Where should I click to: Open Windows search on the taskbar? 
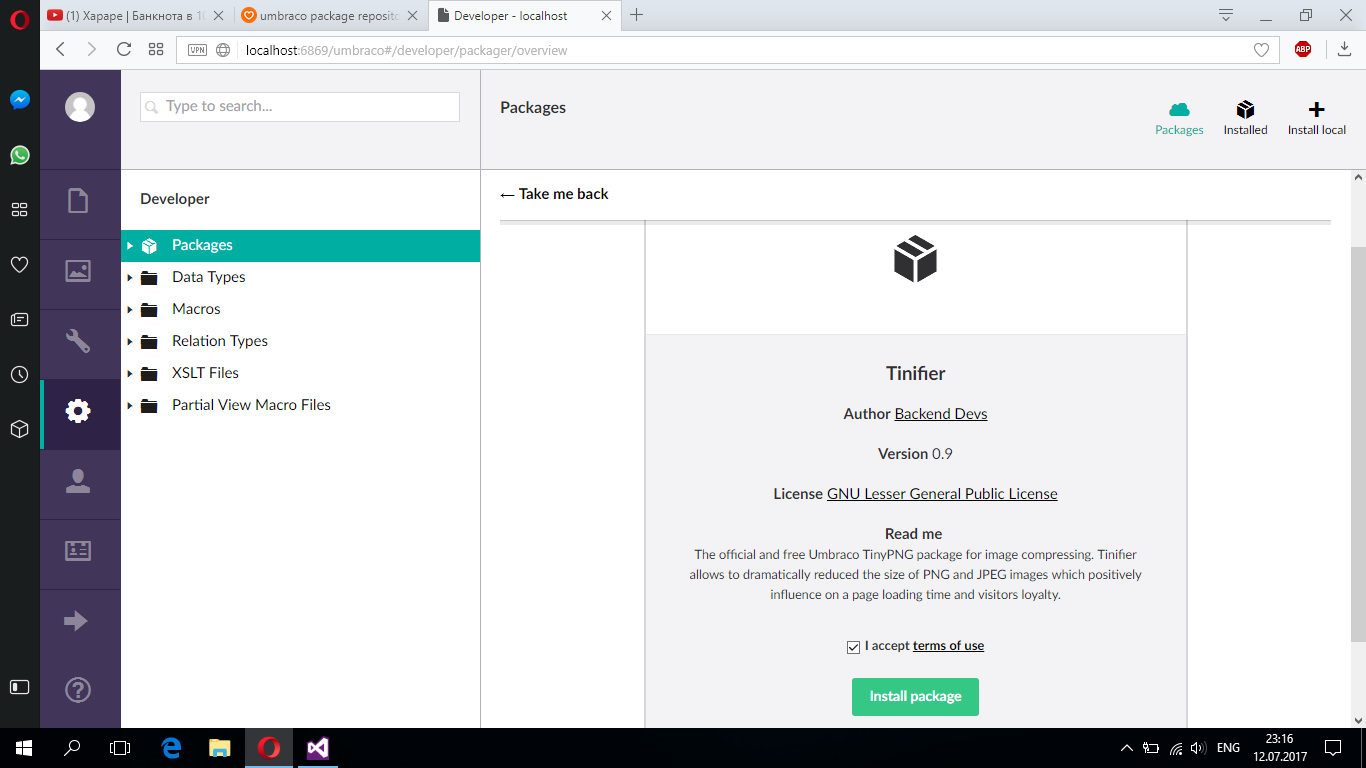pos(72,748)
